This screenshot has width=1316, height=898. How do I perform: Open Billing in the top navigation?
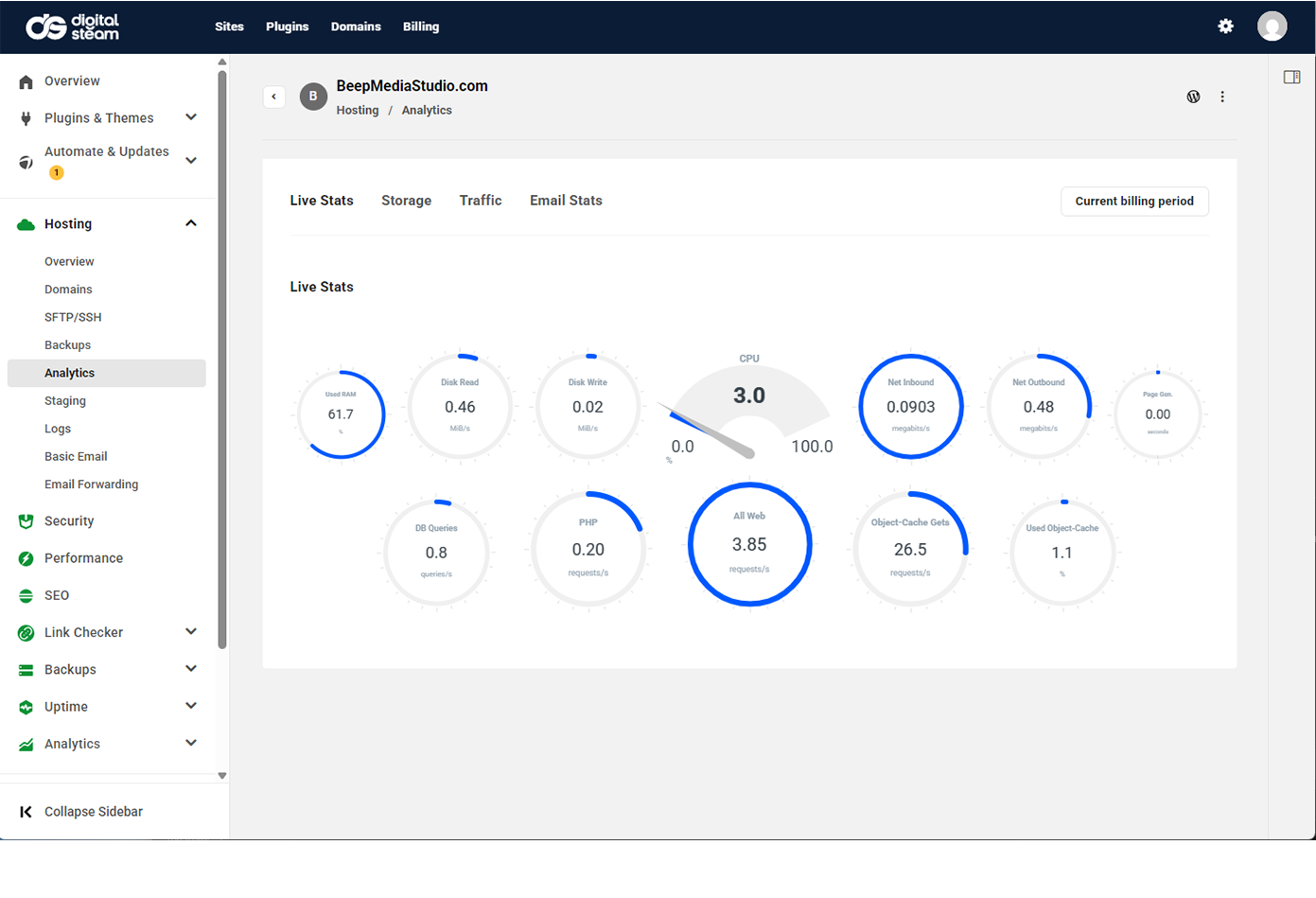[x=421, y=26]
